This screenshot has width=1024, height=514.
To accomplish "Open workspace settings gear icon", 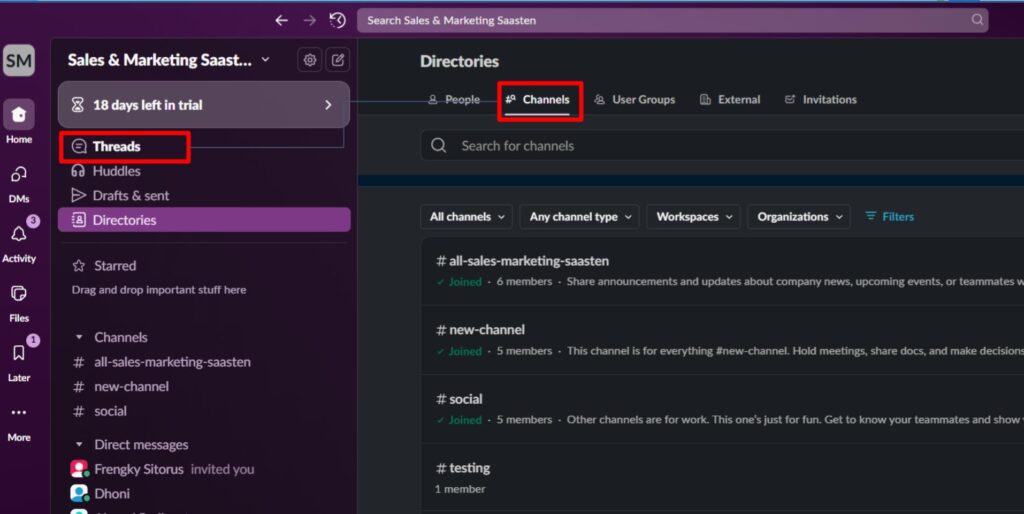I will pyautogui.click(x=310, y=60).
